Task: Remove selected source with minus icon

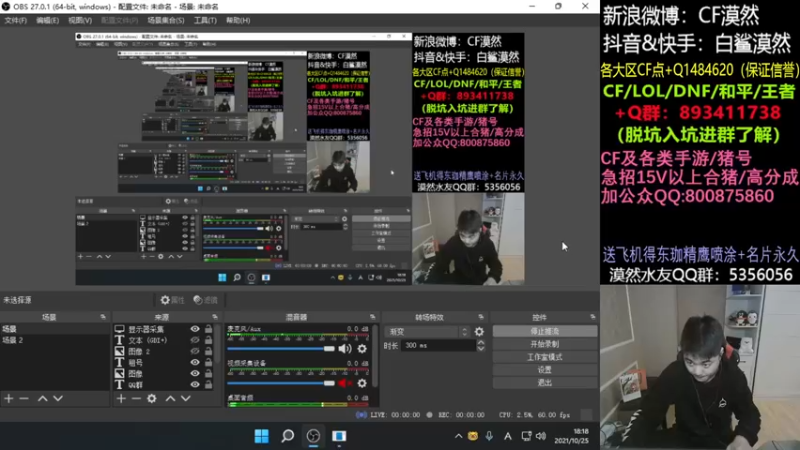Action: coord(136,398)
